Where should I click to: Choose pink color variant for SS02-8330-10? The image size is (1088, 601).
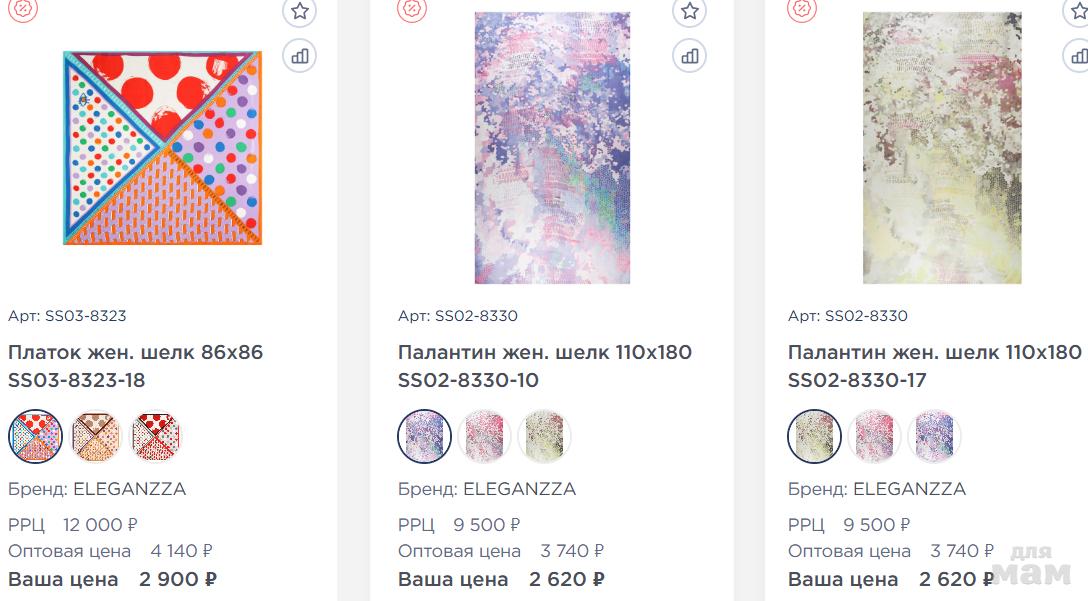[x=485, y=436]
